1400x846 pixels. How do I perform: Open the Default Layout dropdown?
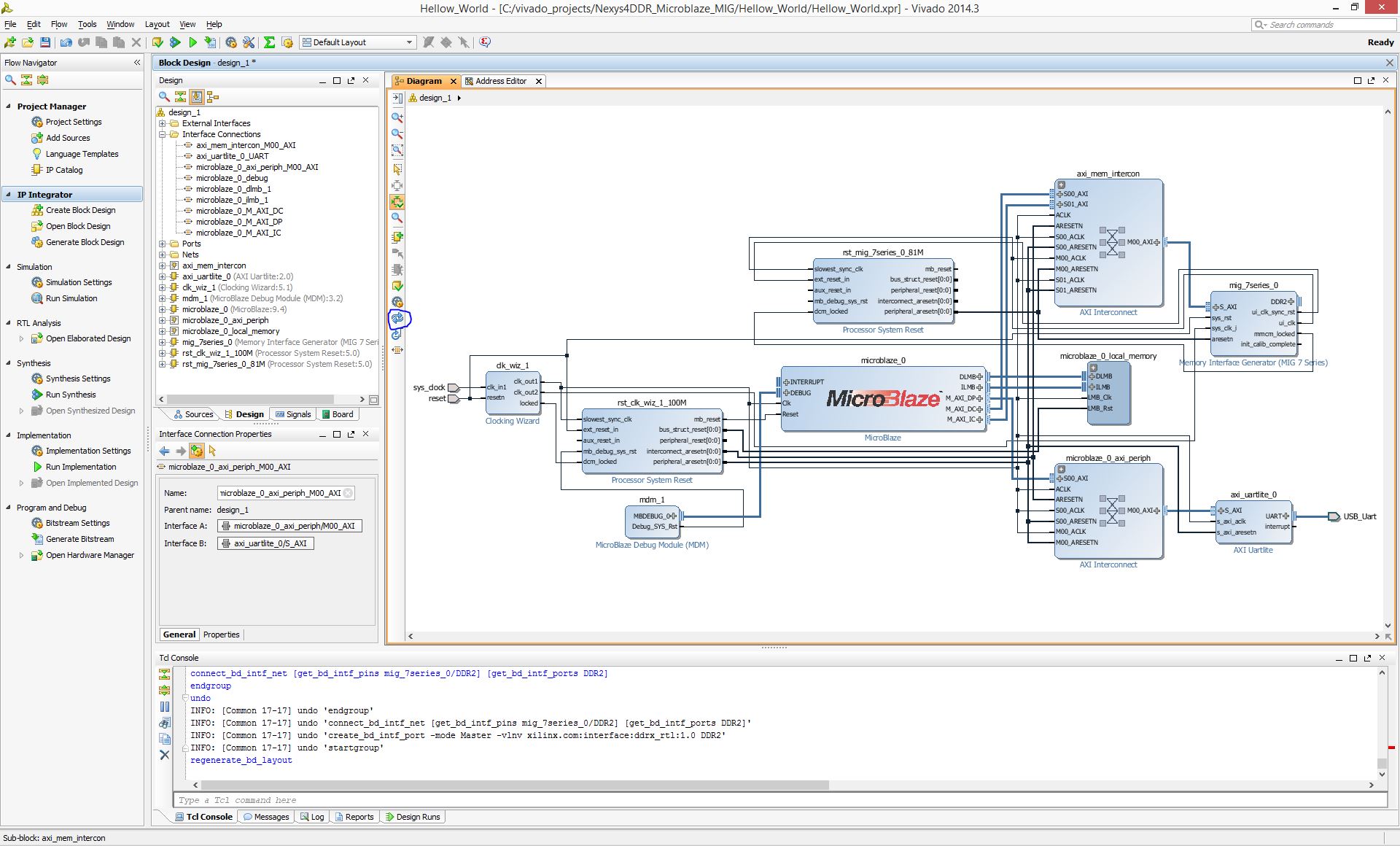[x=358, y=42]
